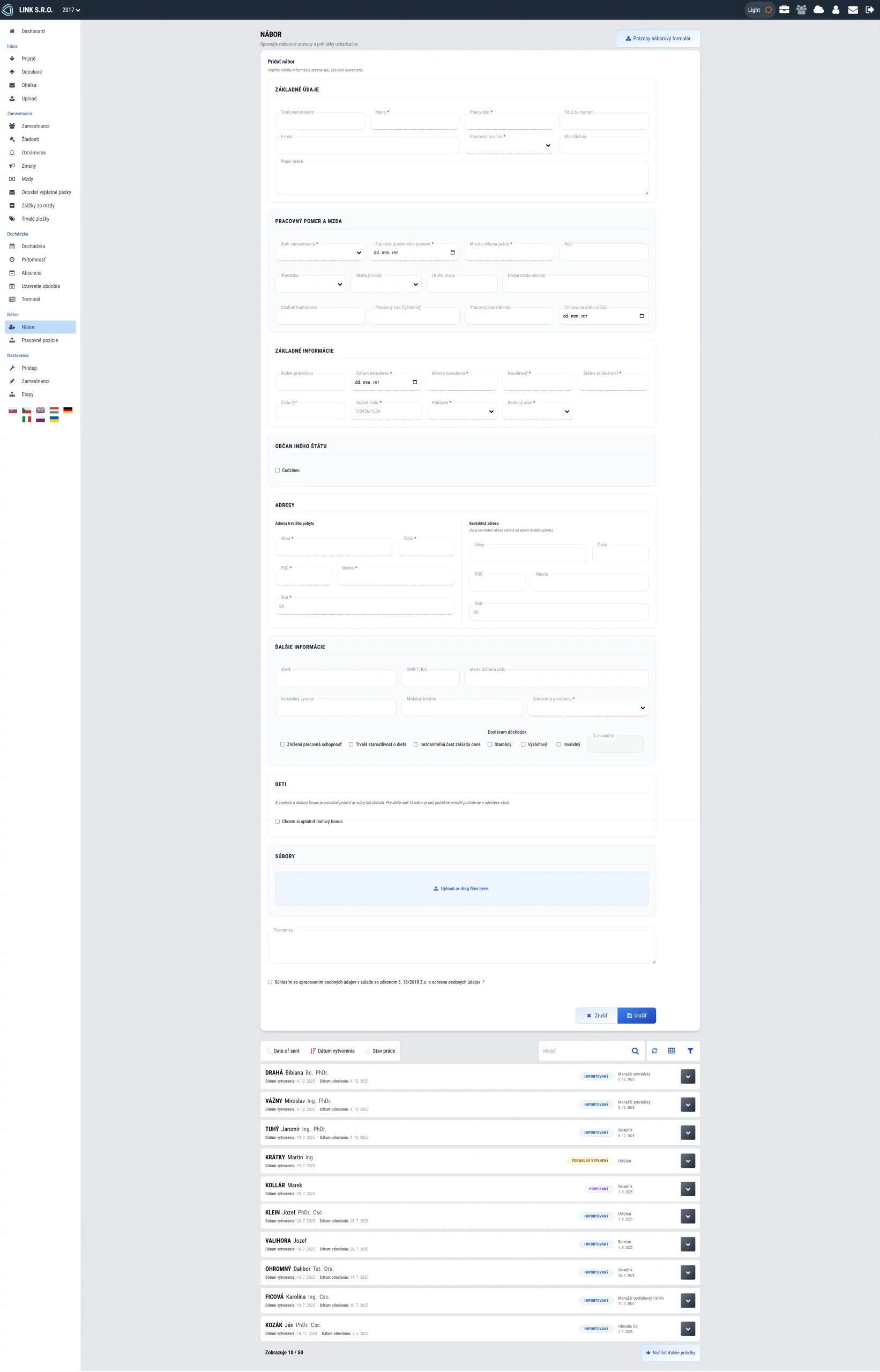880x1372 pixels.
Task: Open the Pracovná pozícia dropdown
Action: [x=509, y=146]
